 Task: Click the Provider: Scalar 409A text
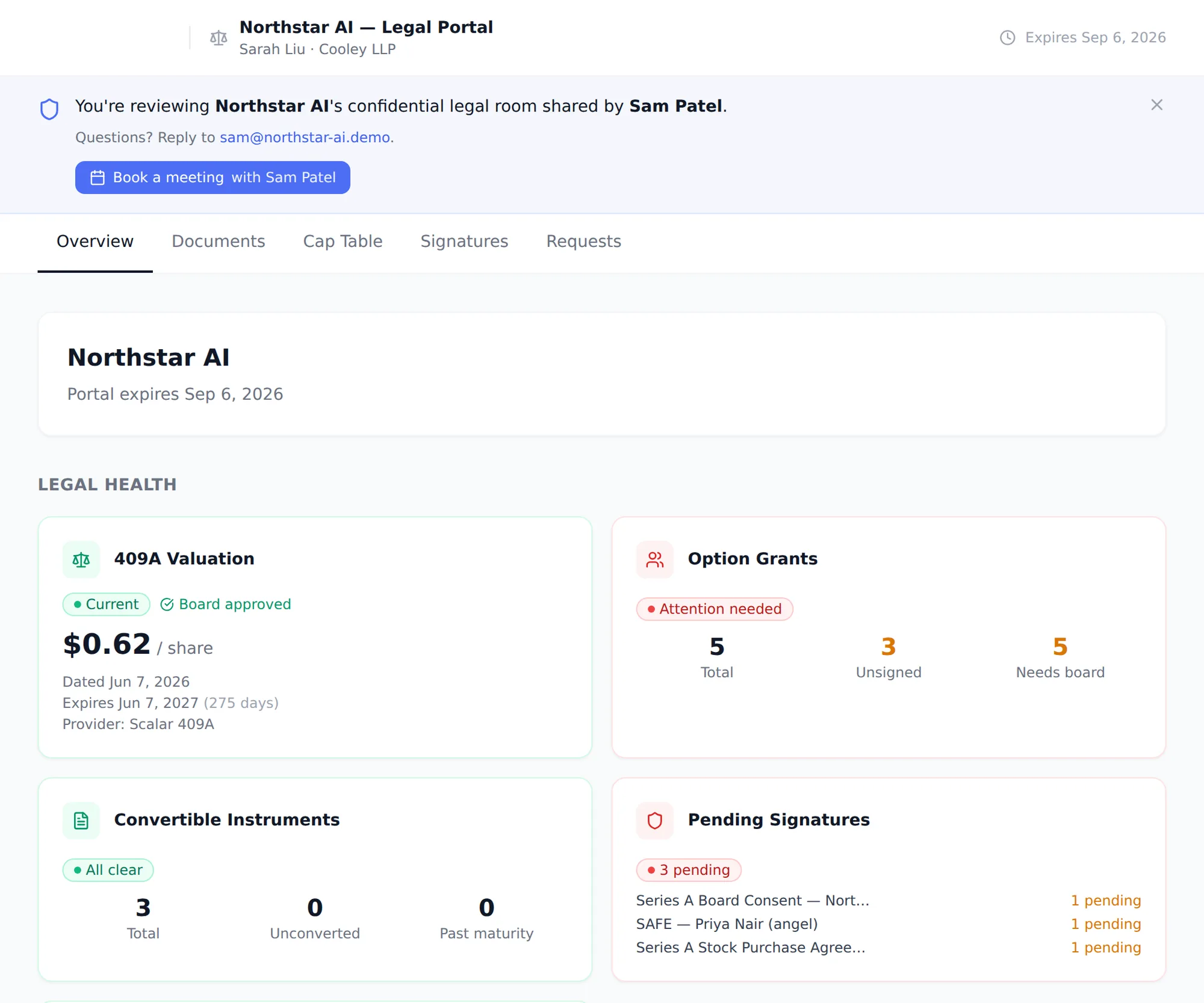click(138, 724)
